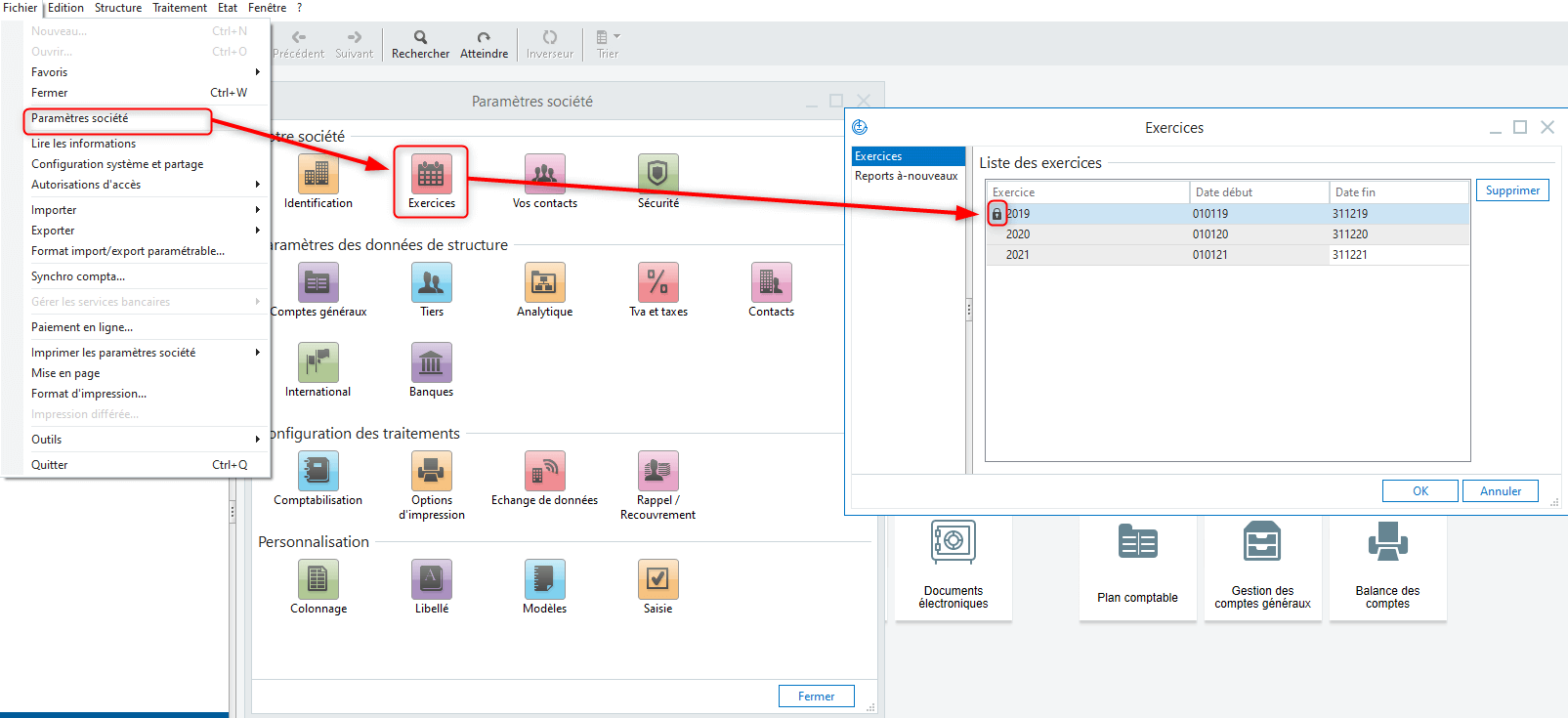Click the Supprimer button
This screenshot has height=718, width=1568.
[x=1511, y=190]
